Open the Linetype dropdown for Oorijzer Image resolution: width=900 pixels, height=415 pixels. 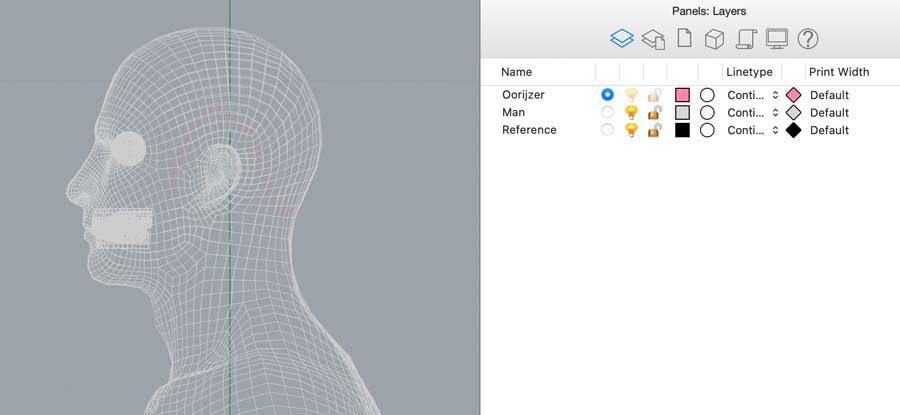(x=752, y=95)
